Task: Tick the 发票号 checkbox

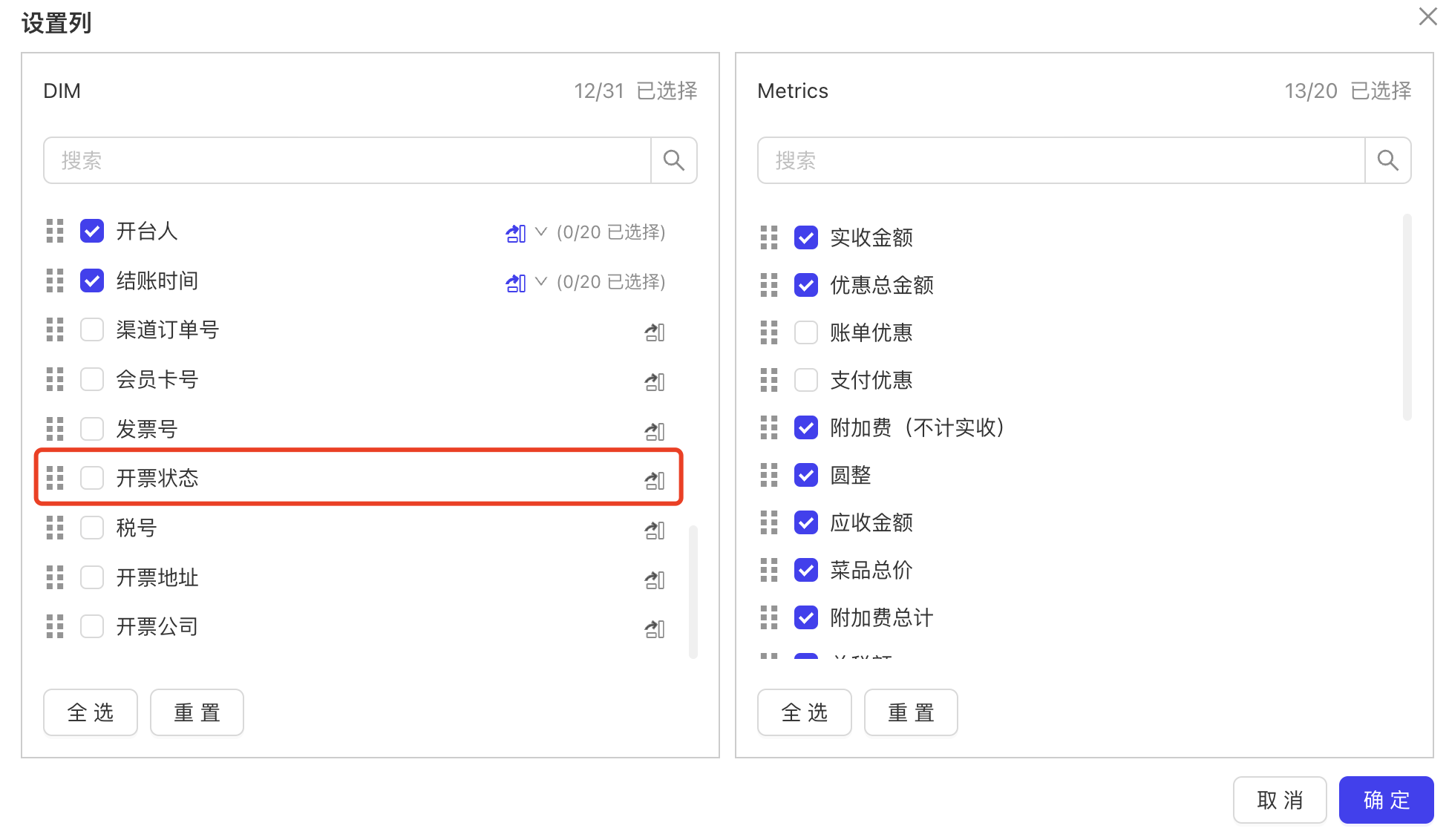Action: pyautogui.click(x=92, y=429)
